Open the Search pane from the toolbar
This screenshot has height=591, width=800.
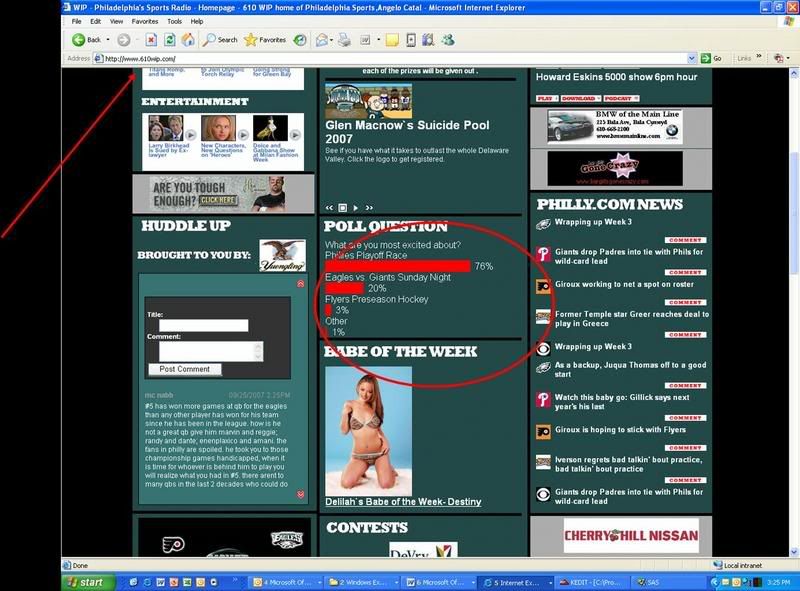coord(220,40)
